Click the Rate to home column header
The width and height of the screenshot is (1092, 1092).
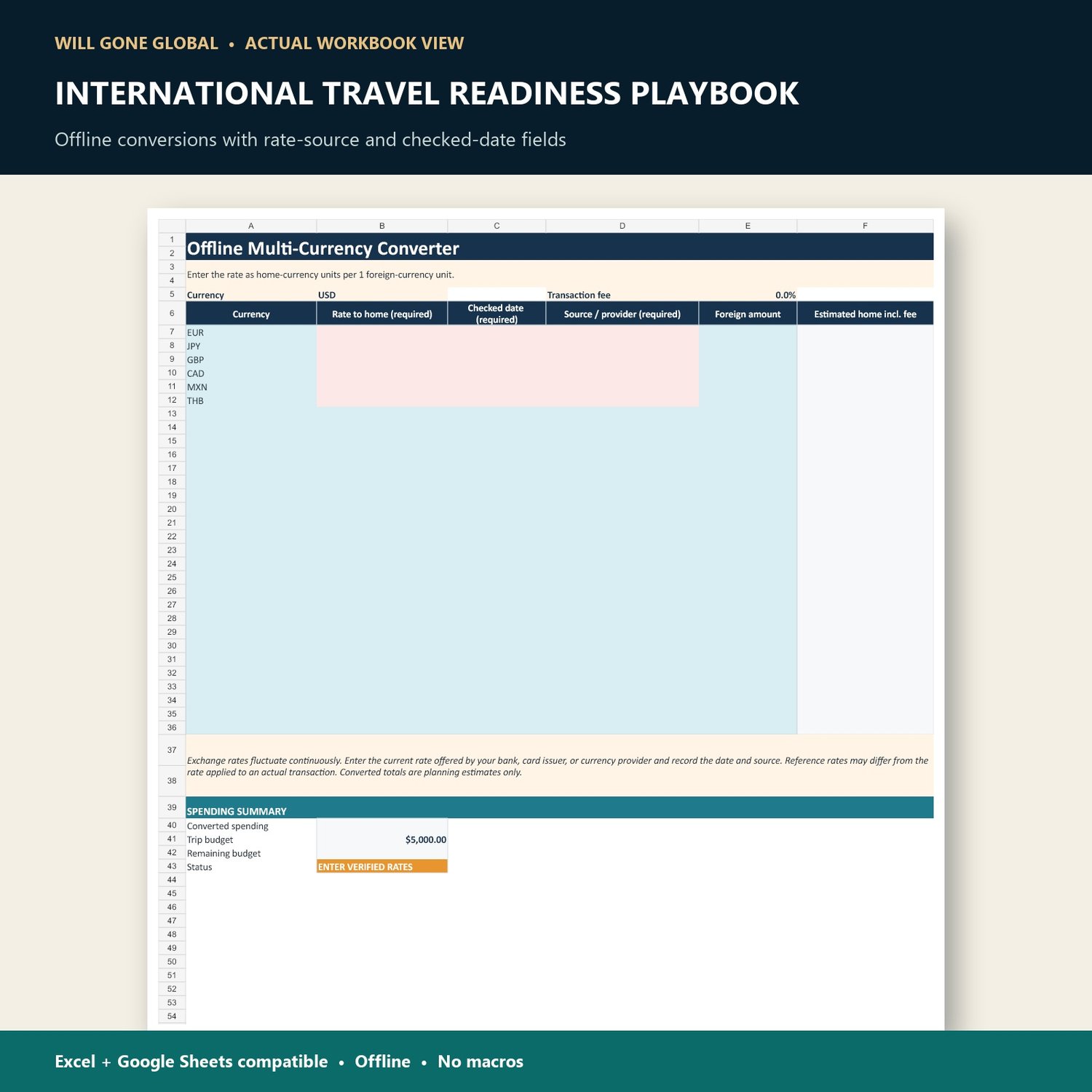382,314
